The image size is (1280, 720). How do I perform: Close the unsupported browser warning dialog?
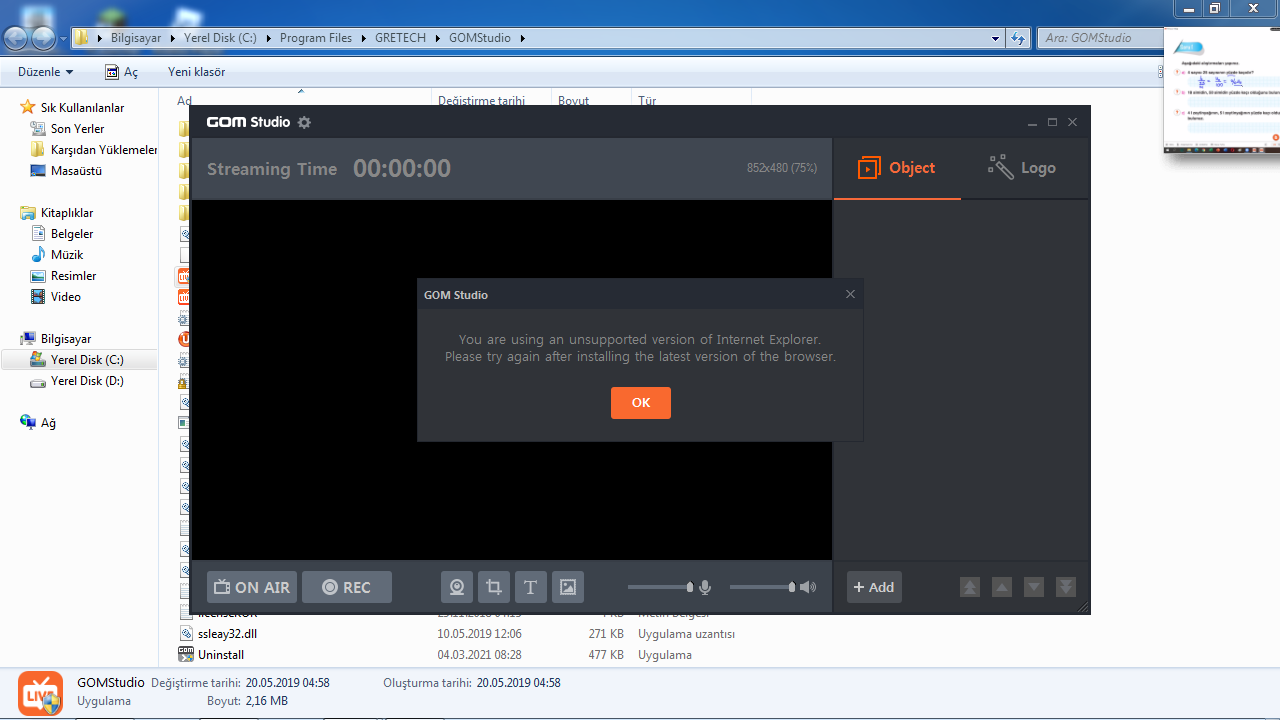[850, 294]
